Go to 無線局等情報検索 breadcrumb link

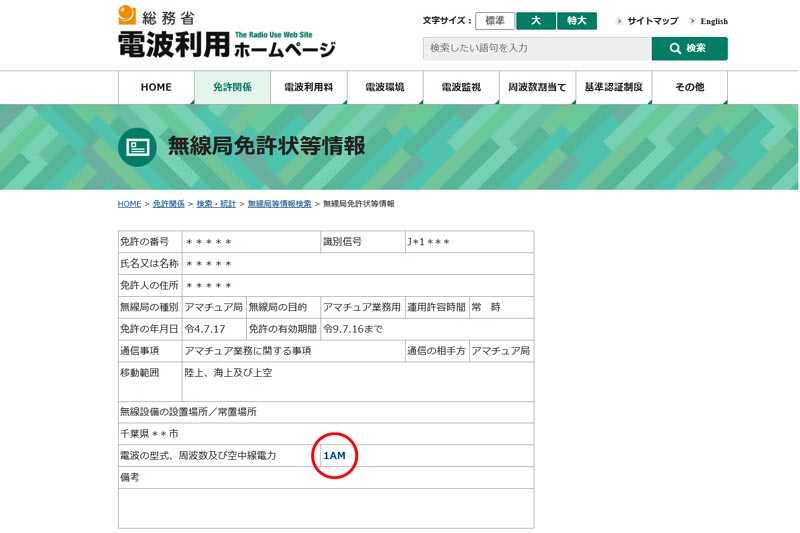(x=278, y=204)
